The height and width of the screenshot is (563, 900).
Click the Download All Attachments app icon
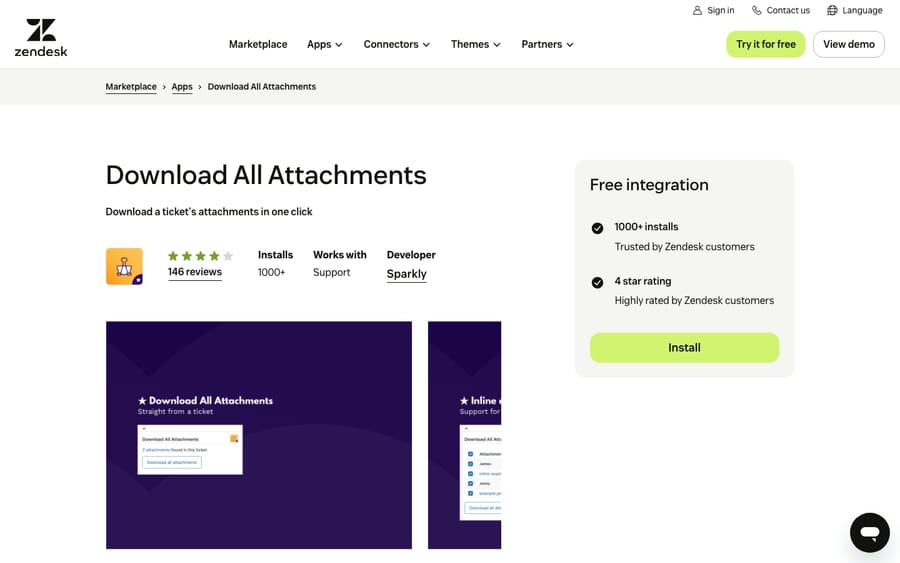[x=125, y=266]
